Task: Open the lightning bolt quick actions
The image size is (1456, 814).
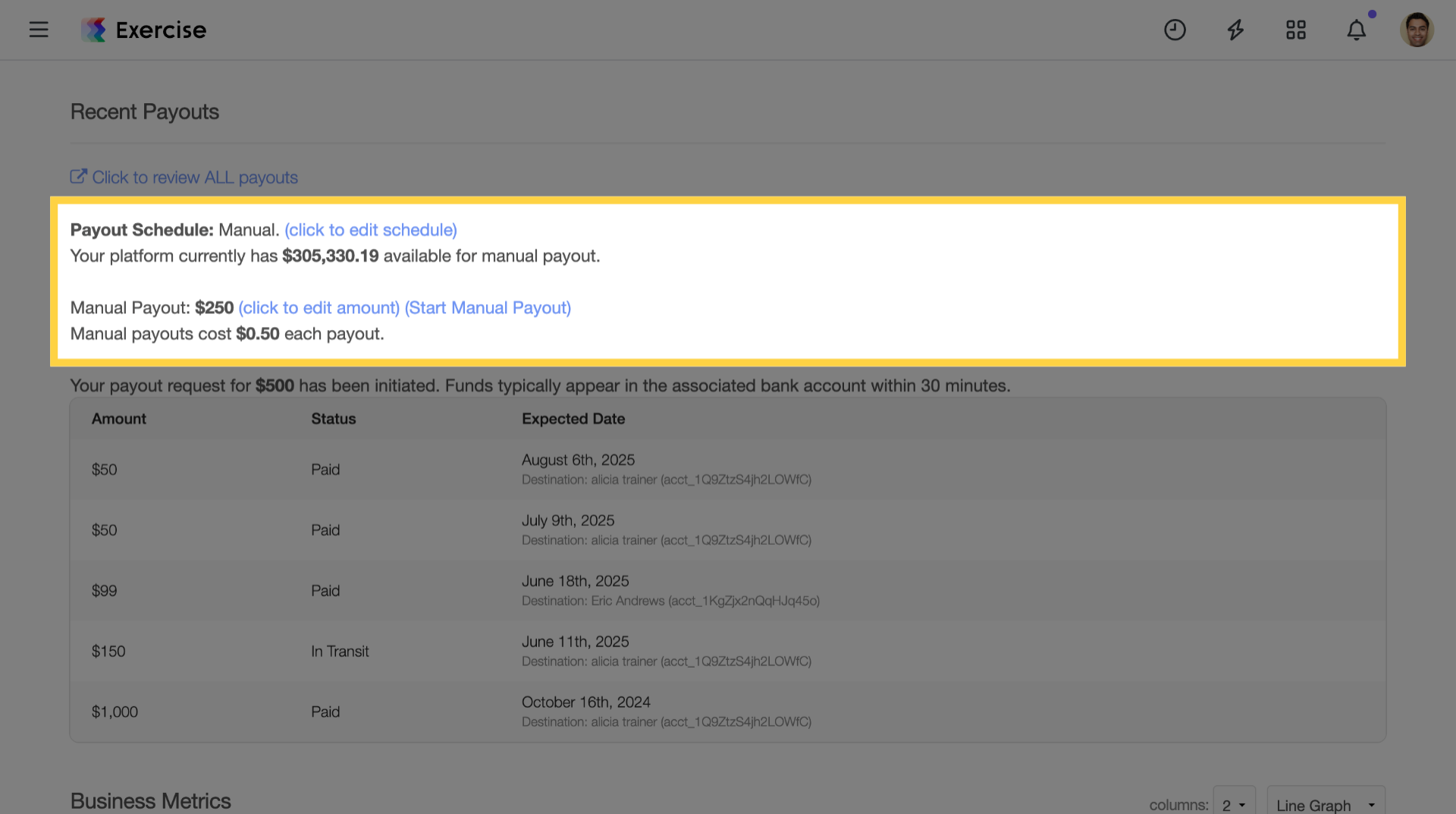Action: tap(1235, 30)
